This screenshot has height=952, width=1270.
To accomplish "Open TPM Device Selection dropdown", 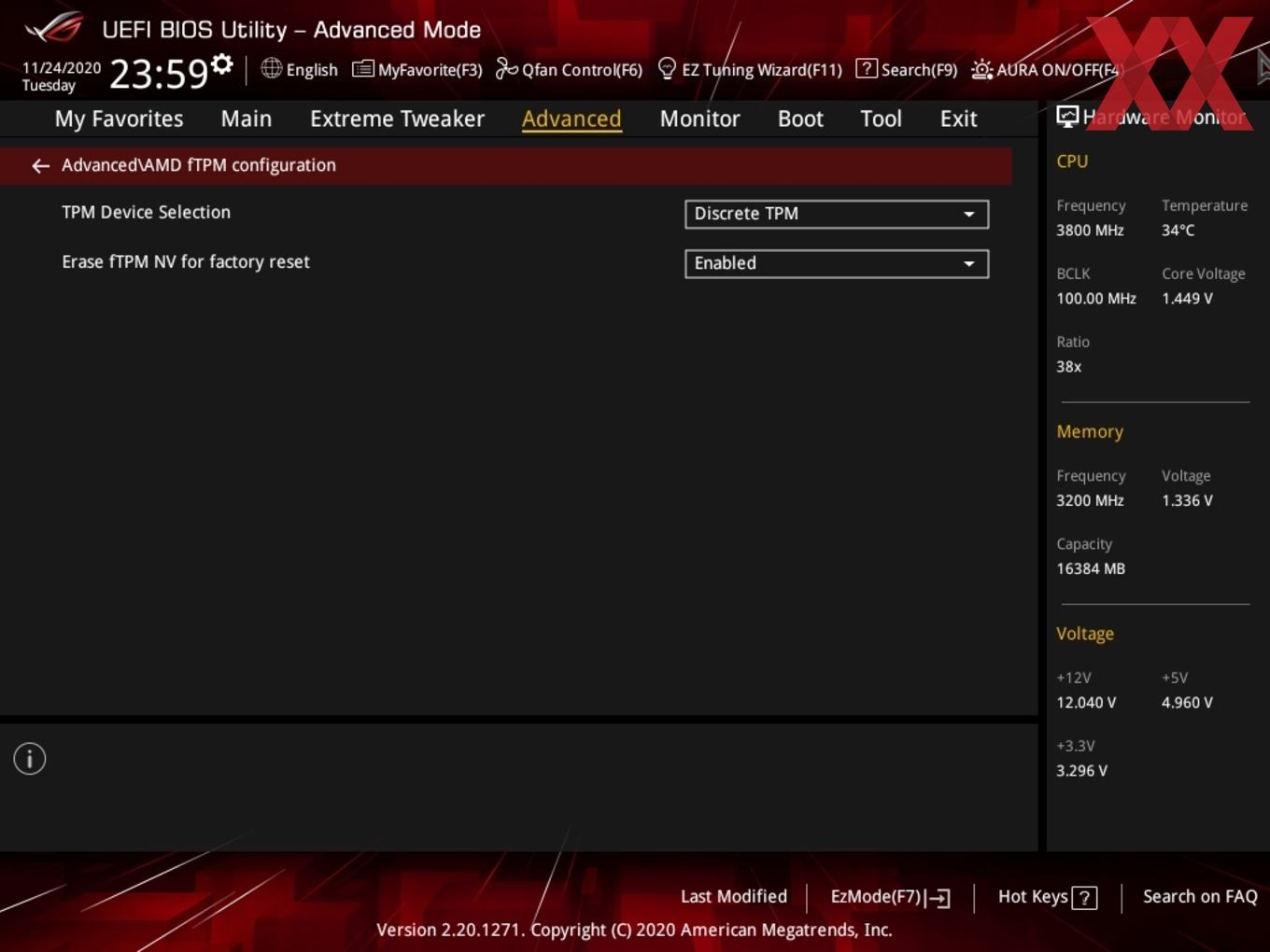I will point(837,214).
